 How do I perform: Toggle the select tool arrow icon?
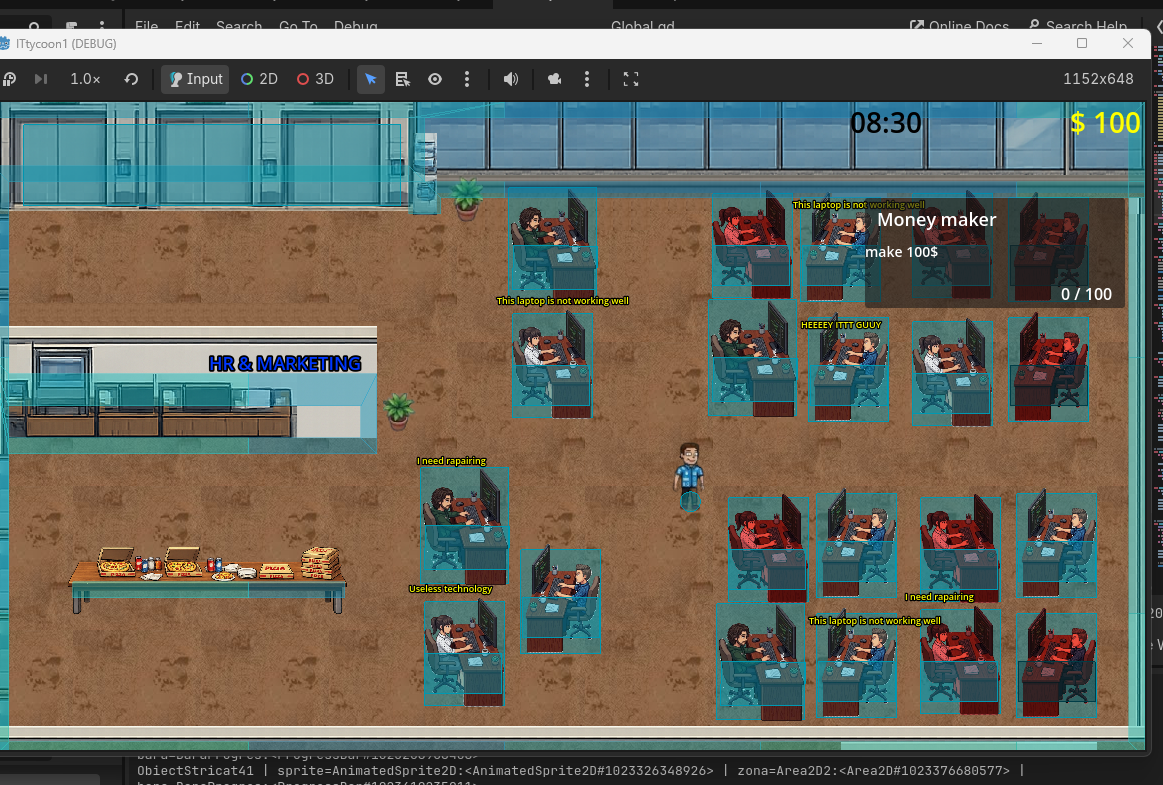(371, 79)
